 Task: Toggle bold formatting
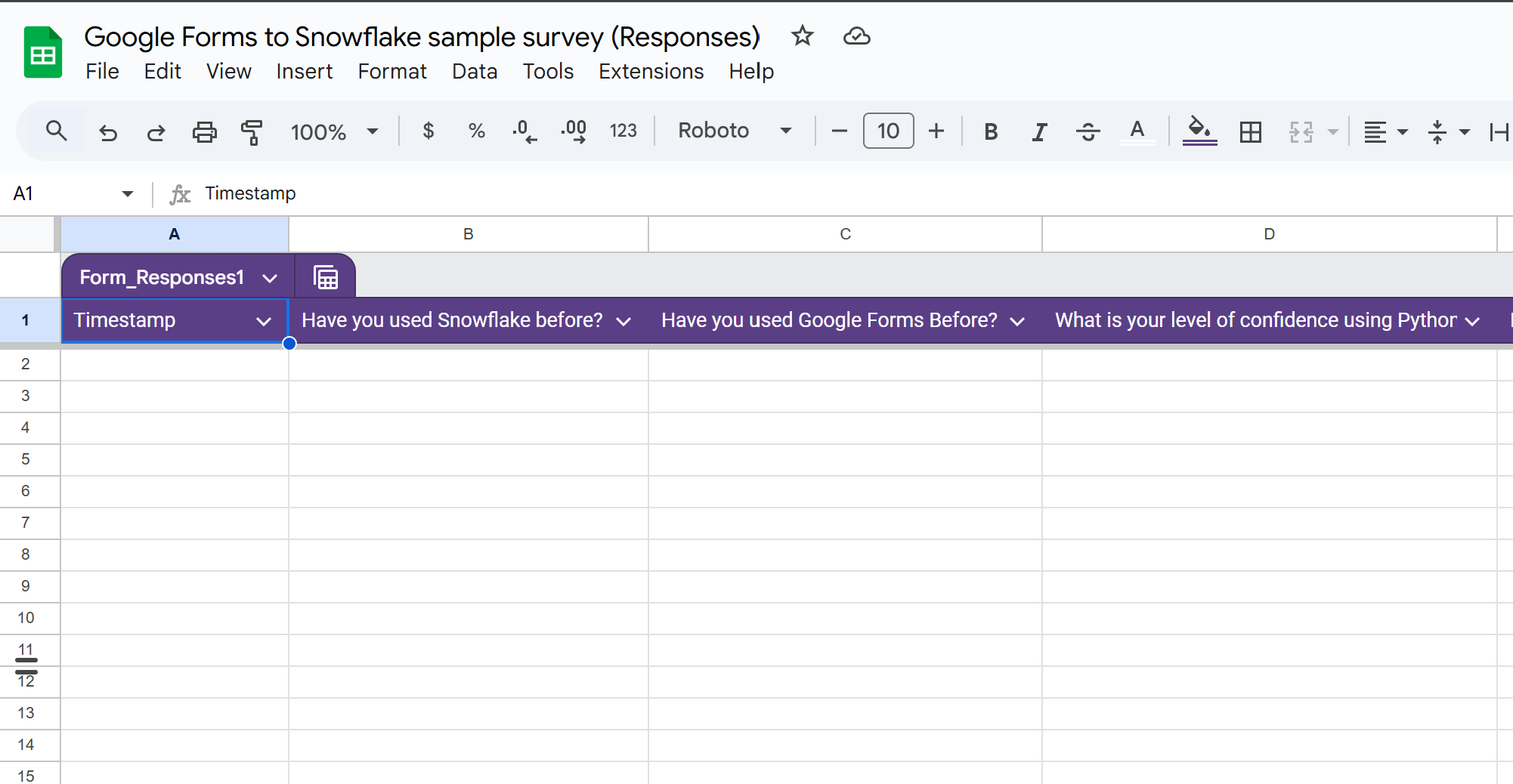point(990,132)
